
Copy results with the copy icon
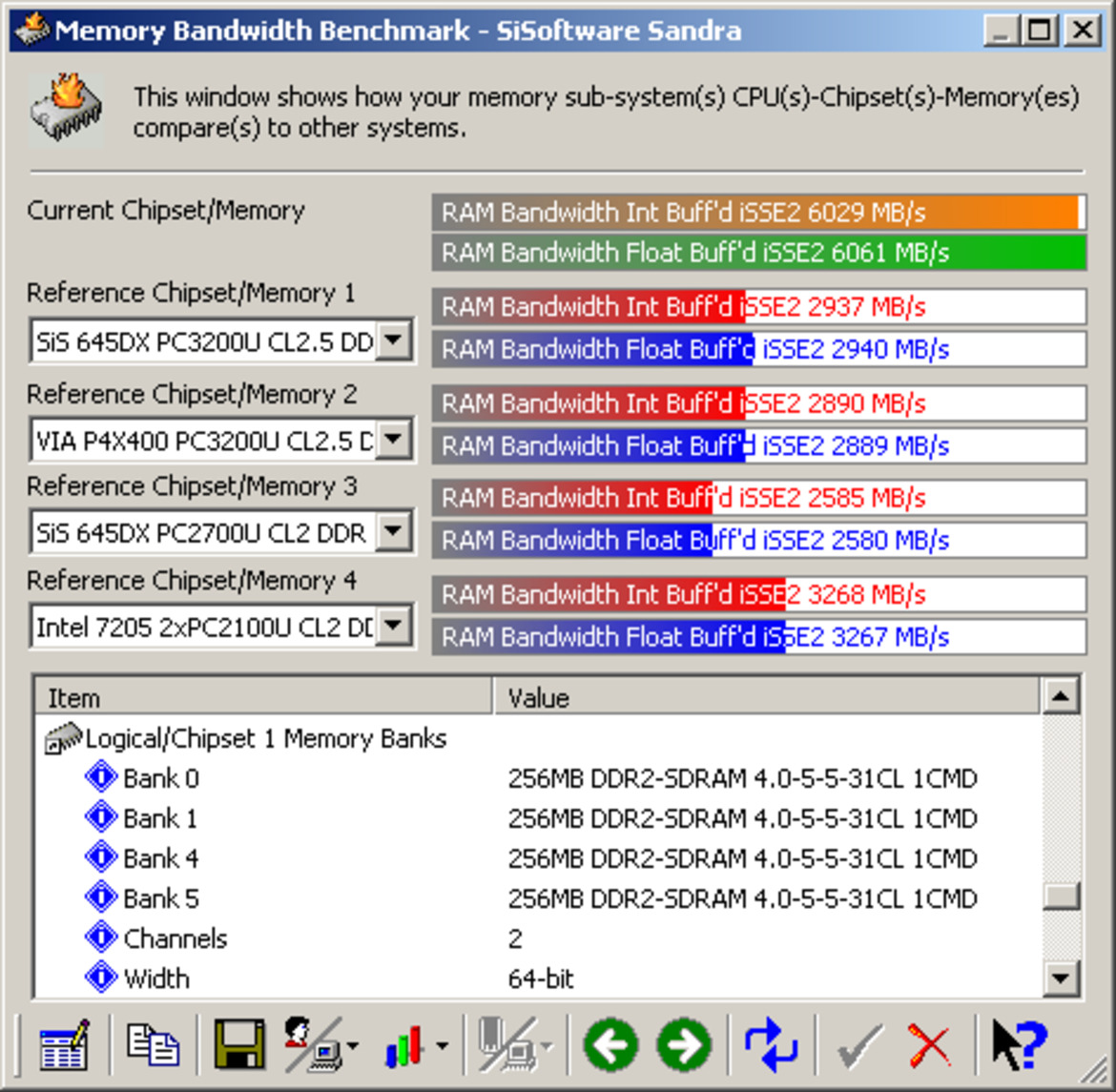tap(153, 1044)
